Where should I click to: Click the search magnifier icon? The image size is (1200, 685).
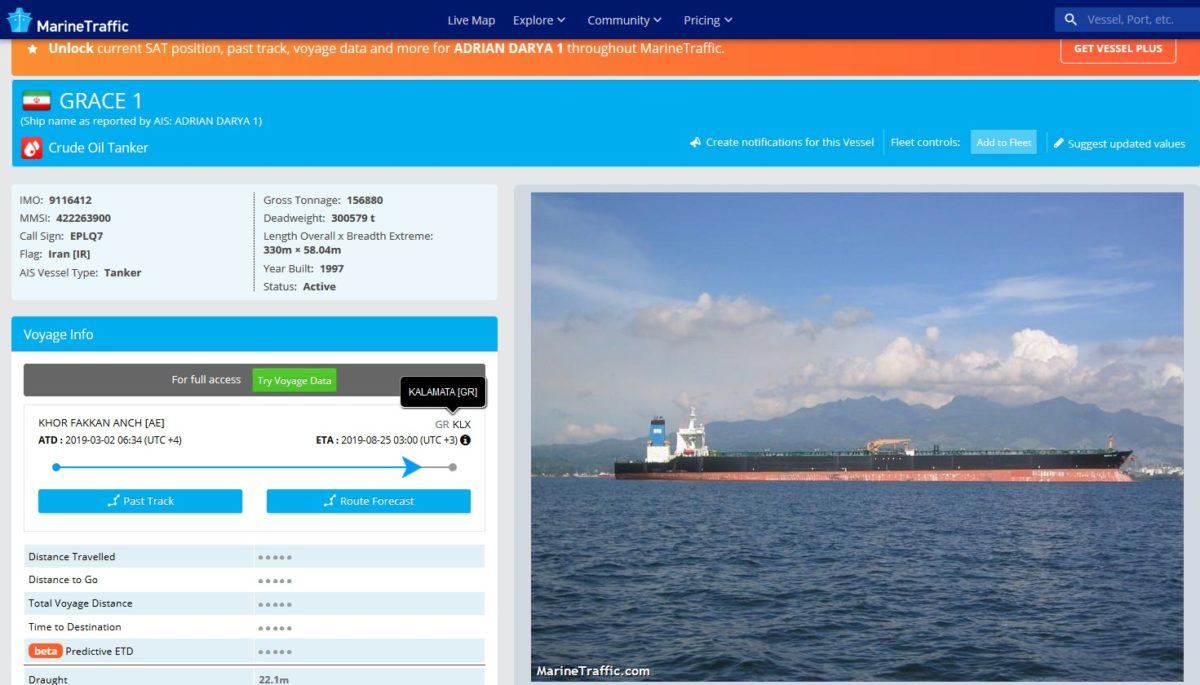point(1071,20)
